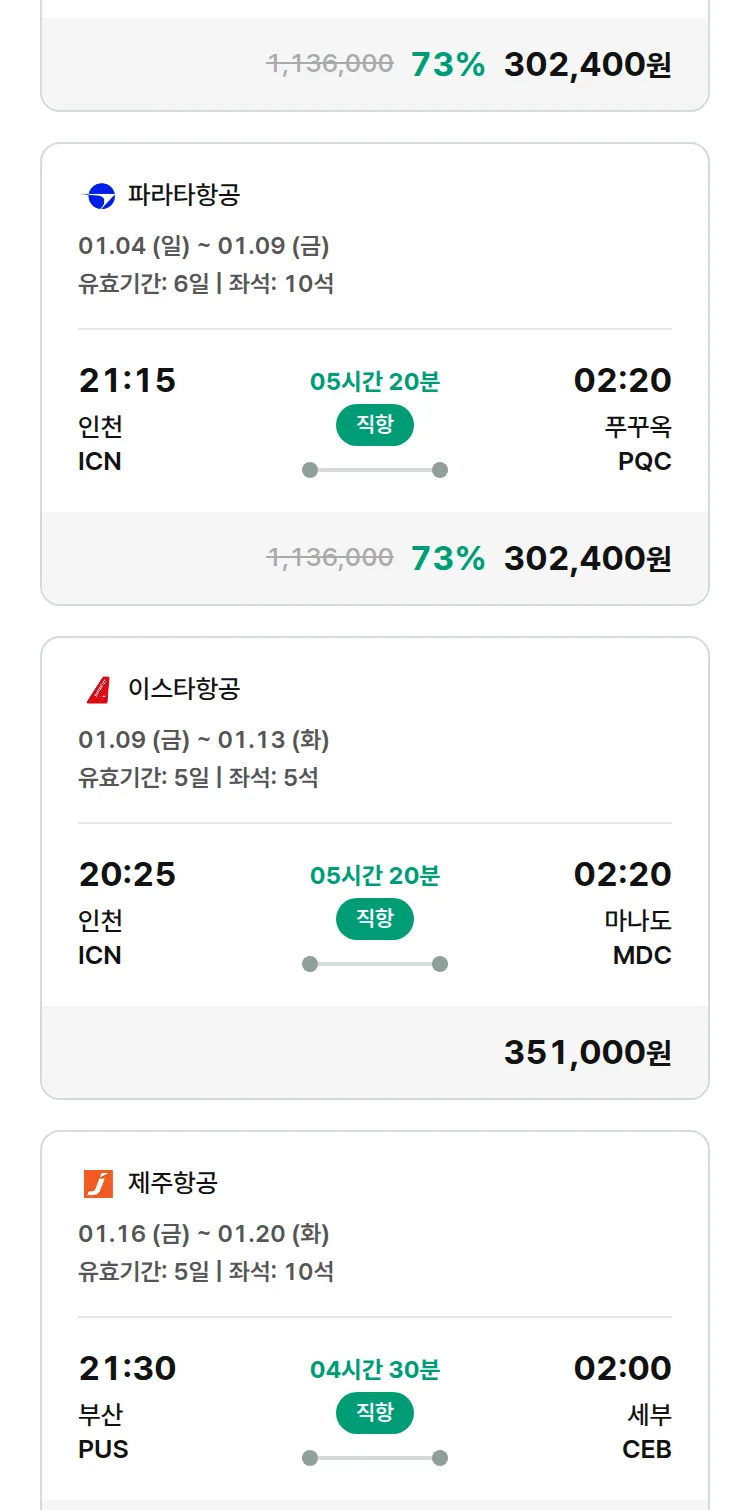Image resolution: width=750 pixels, height=1510 pixels.
Task: Select the 302,400원 price on the Parata Air card
Action: pos(587,558)
